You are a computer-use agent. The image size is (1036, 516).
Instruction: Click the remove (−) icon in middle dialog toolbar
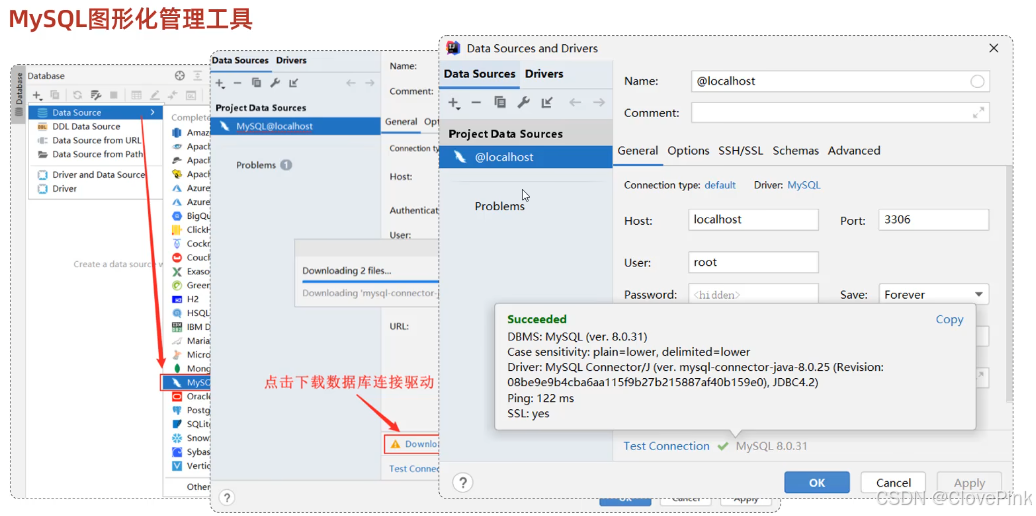tap(237, 83)
